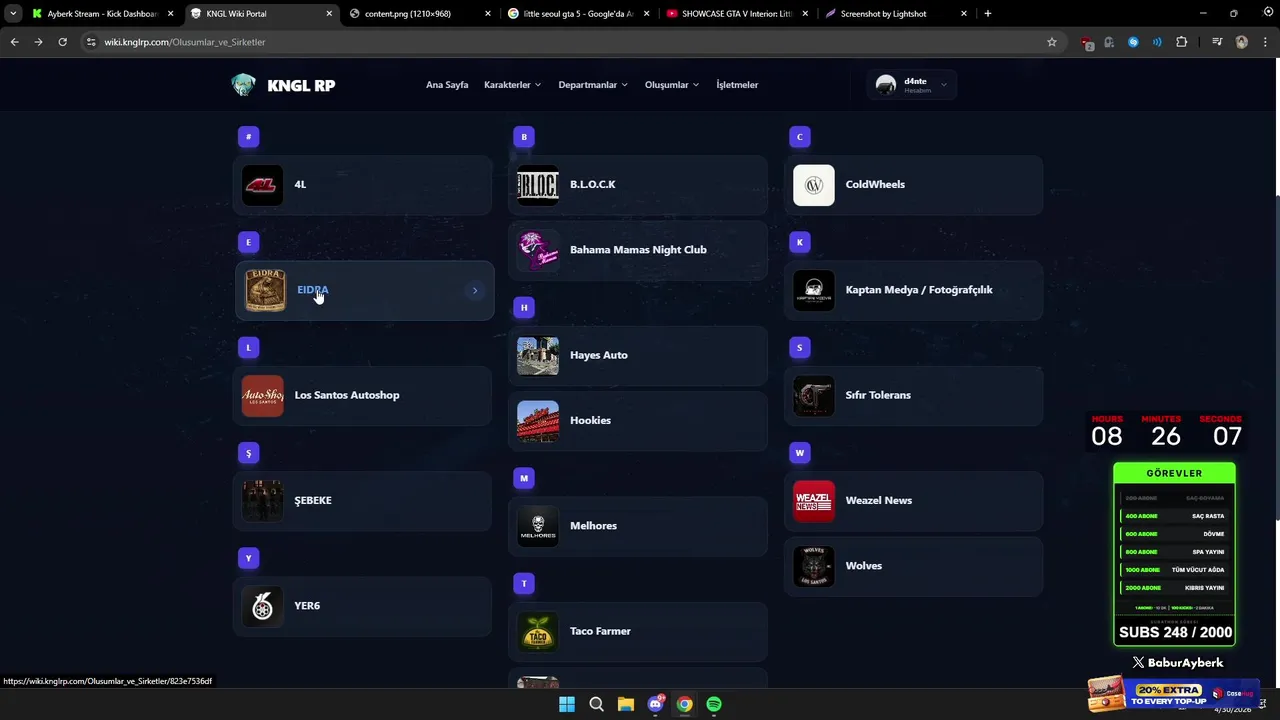Open the media controls icon in Chrome
The height and width of the screenshot is (720, 1280).
tap(1217, 42)
